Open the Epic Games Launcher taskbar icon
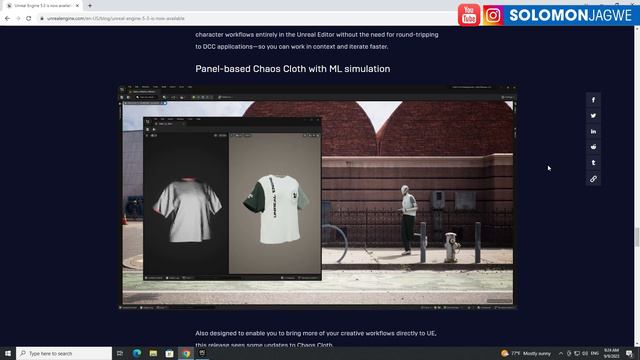The height and width of the screenshot is (360, 640). click(202, 353)
